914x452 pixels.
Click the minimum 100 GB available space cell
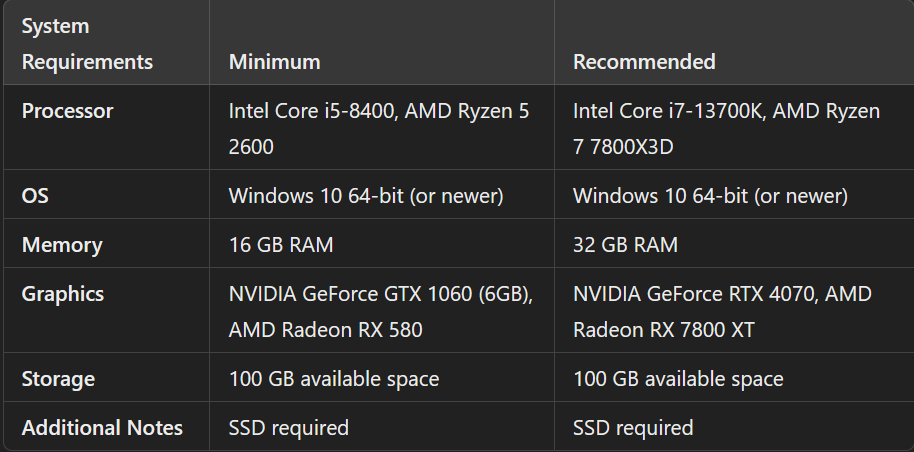(334, 379)
